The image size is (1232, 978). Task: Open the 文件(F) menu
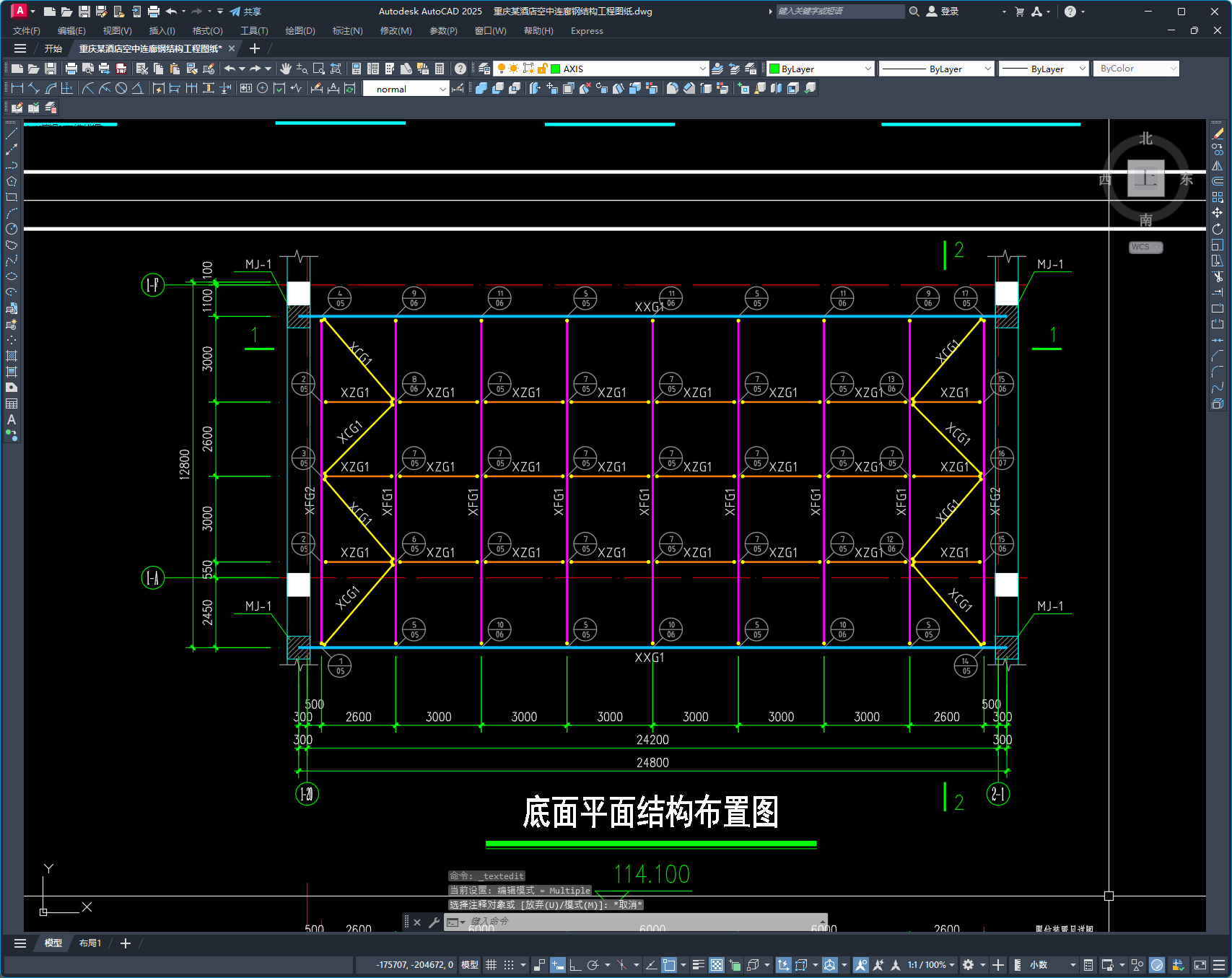tap(27, 31)
